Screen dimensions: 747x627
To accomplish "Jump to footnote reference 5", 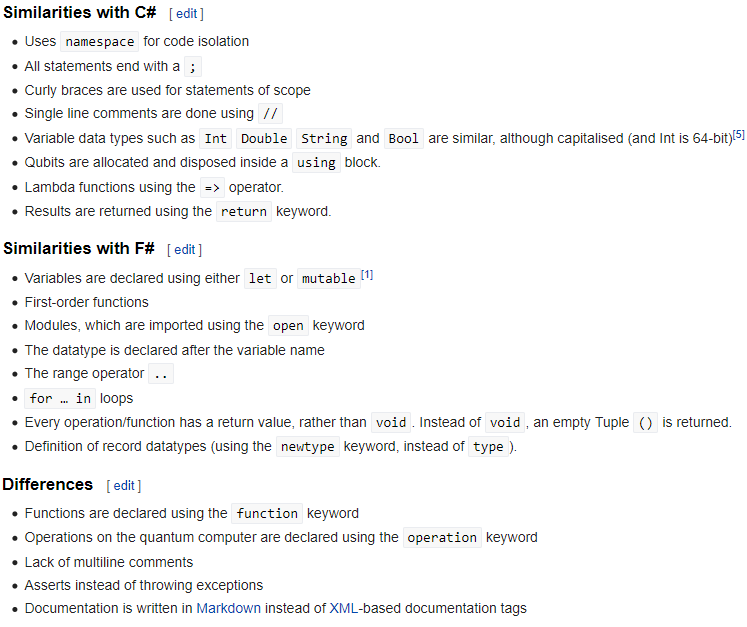I will point(738,135).
